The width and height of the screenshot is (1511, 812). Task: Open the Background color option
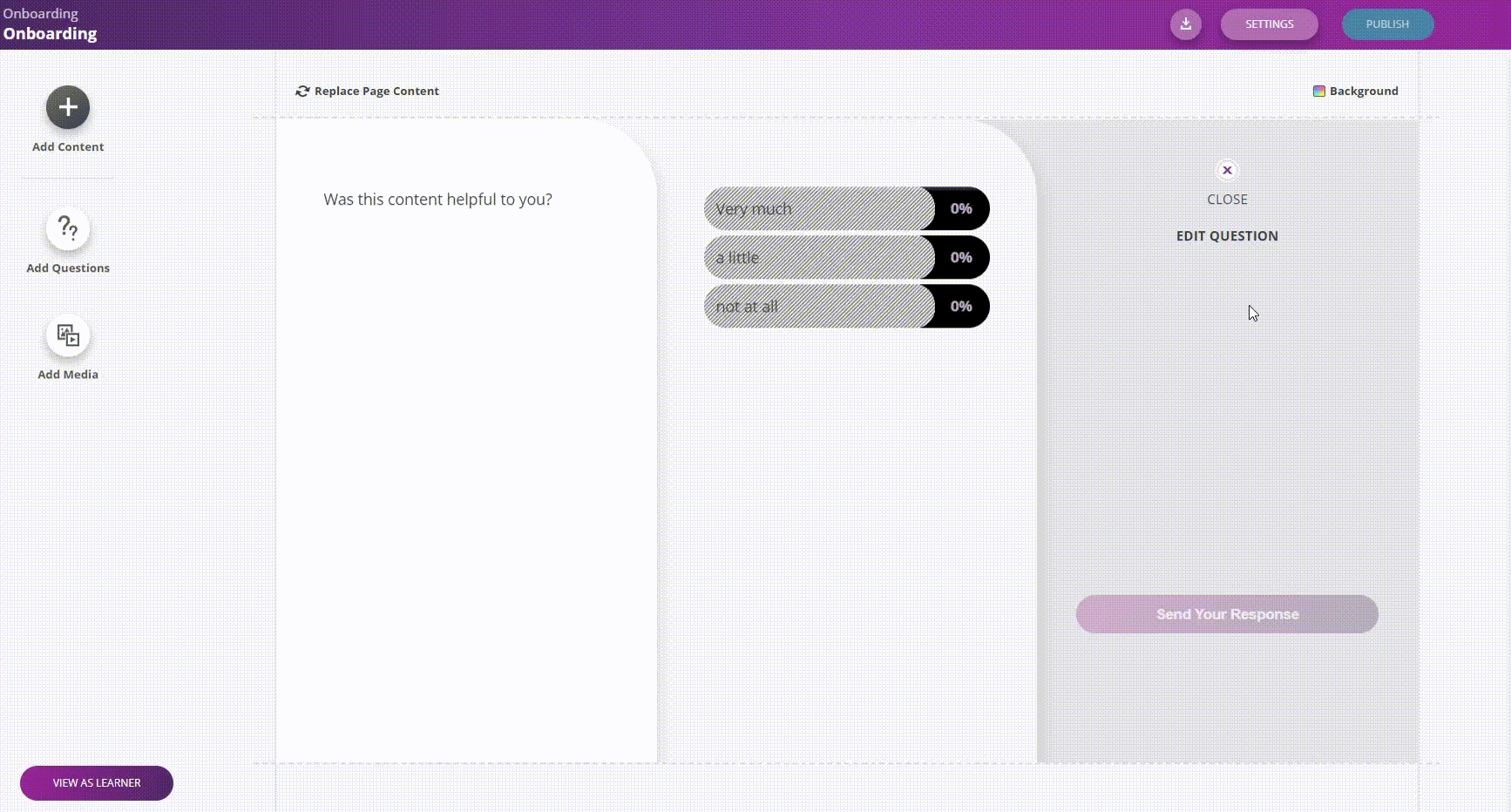tap(1356, 91)
